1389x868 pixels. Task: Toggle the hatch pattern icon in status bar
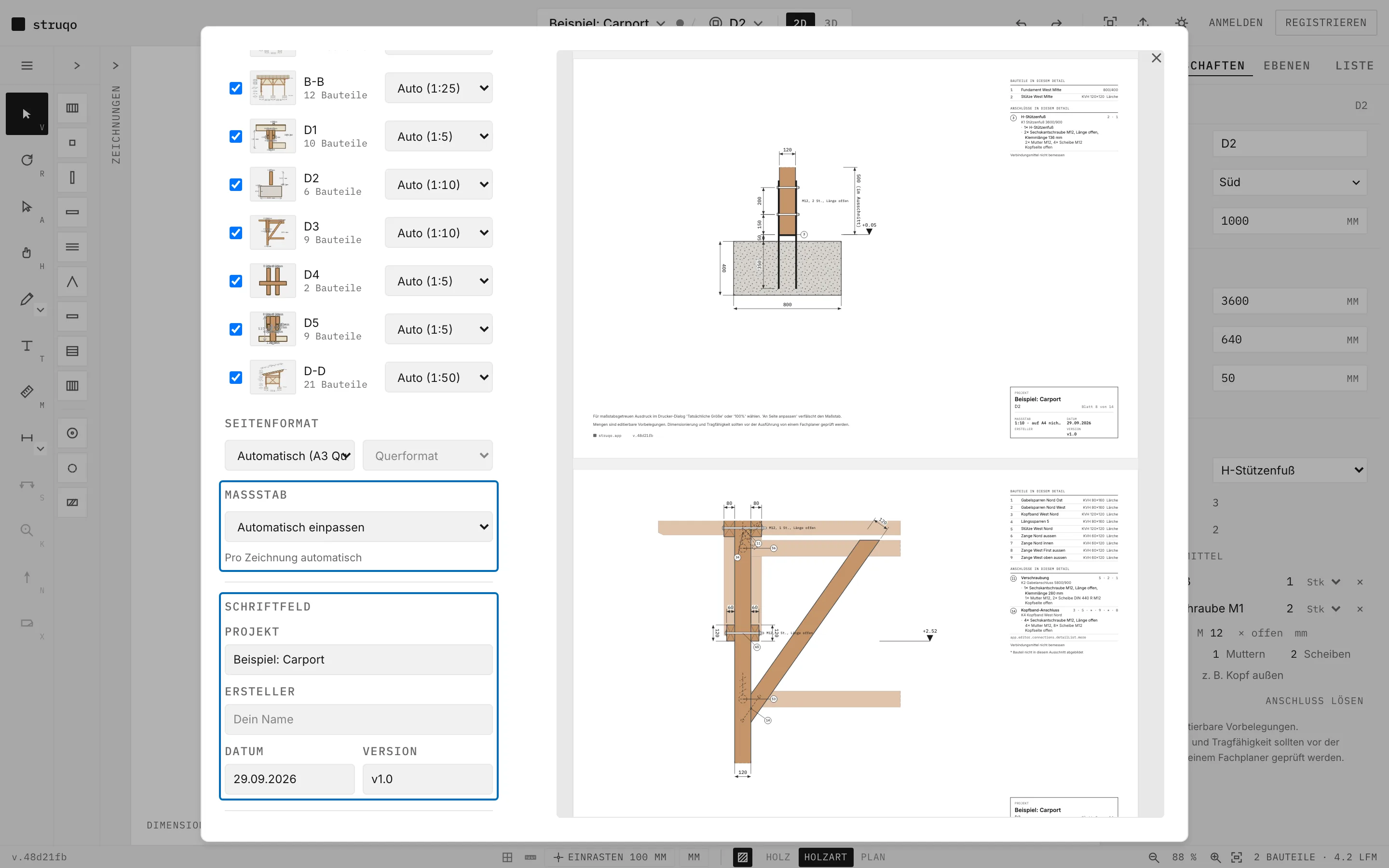pos(742,857)
